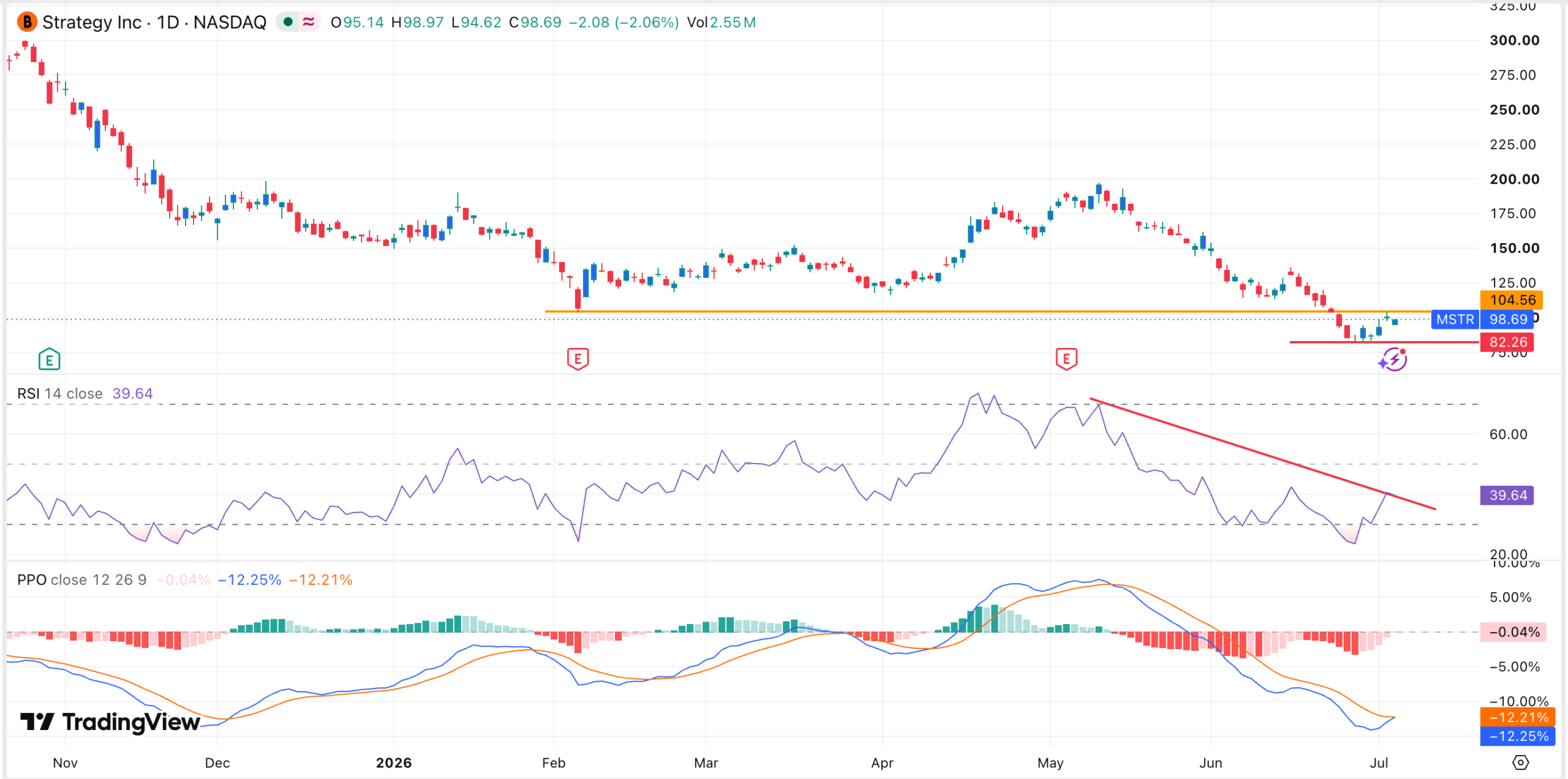Click the blue MSTR ticker tag
This screenshot has width=1568, height=779.
pos(1455,320)
